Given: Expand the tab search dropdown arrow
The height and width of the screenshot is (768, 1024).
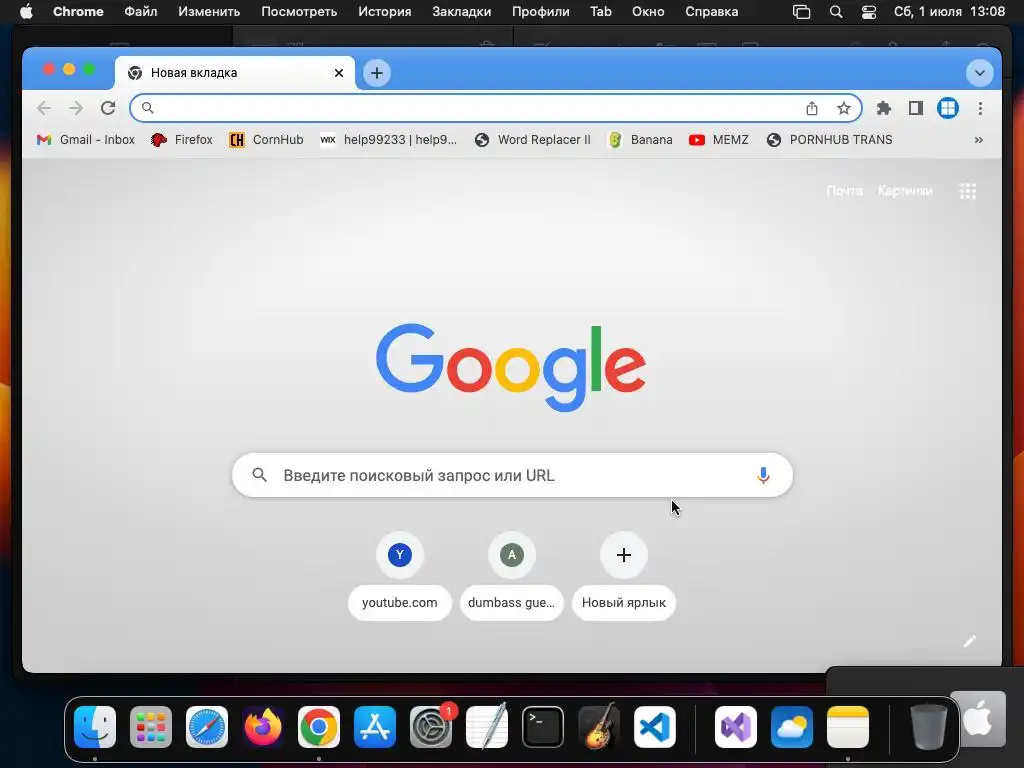Looking at the screenshot, I should click(x=979, y=72).
